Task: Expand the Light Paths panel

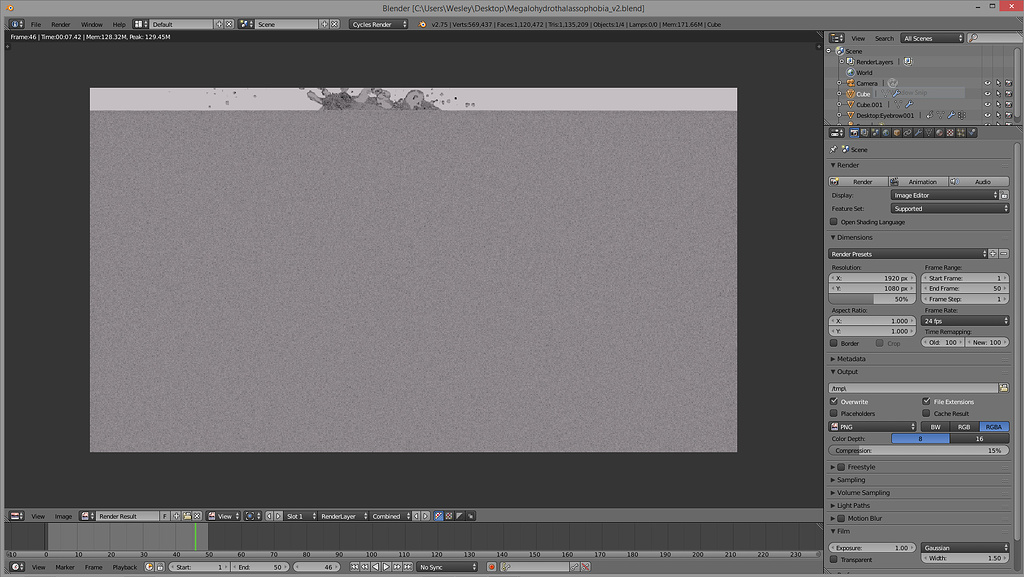Action: pyautogui.click(x=853, y=505)
